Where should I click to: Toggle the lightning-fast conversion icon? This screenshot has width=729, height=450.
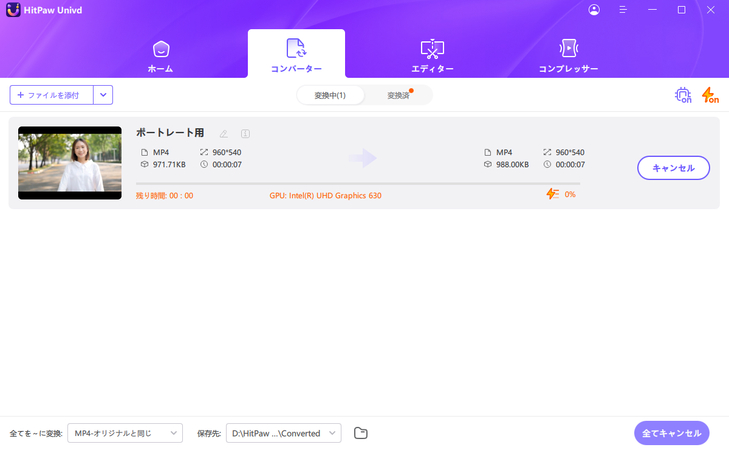click(709, 95)
